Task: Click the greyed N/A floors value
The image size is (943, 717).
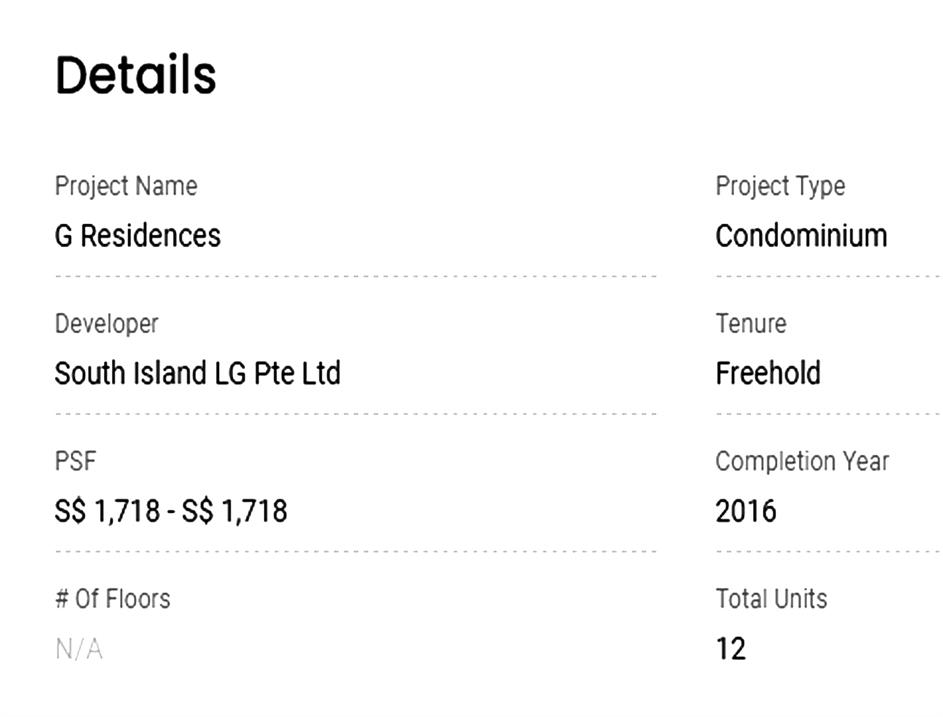Action: point(79,650)
